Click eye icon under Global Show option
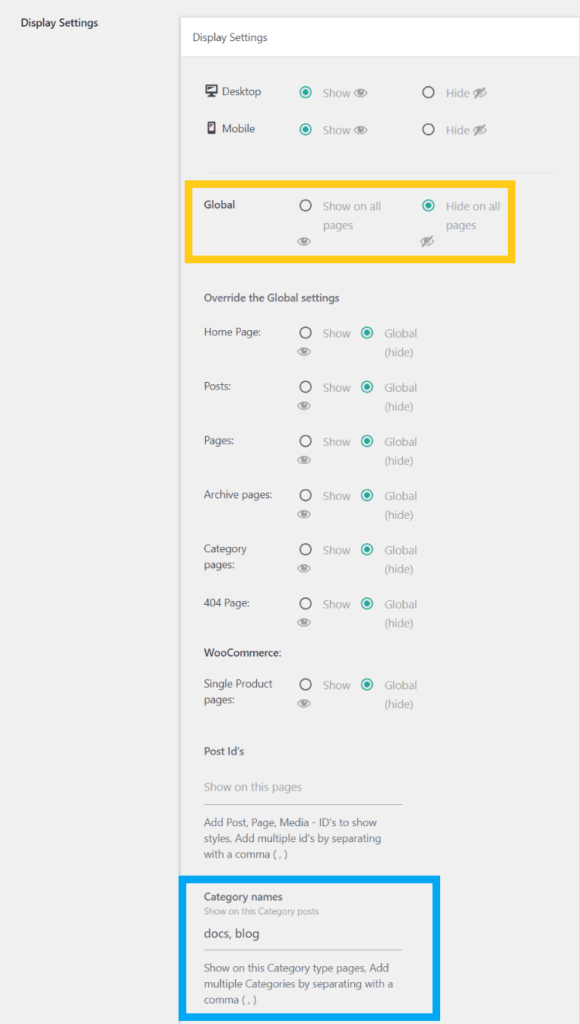The height and width of the screenshot is (1024, 580). click(x=304, y=242)
